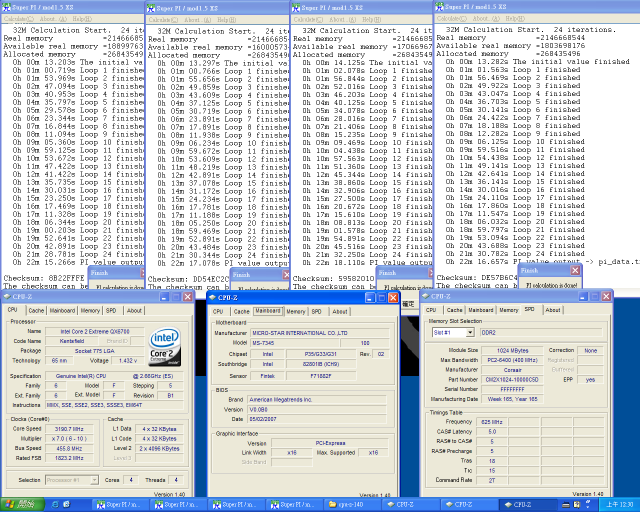640x512 pixels.
Task: Click the system clock in the tray
Action: coord(619,505)
